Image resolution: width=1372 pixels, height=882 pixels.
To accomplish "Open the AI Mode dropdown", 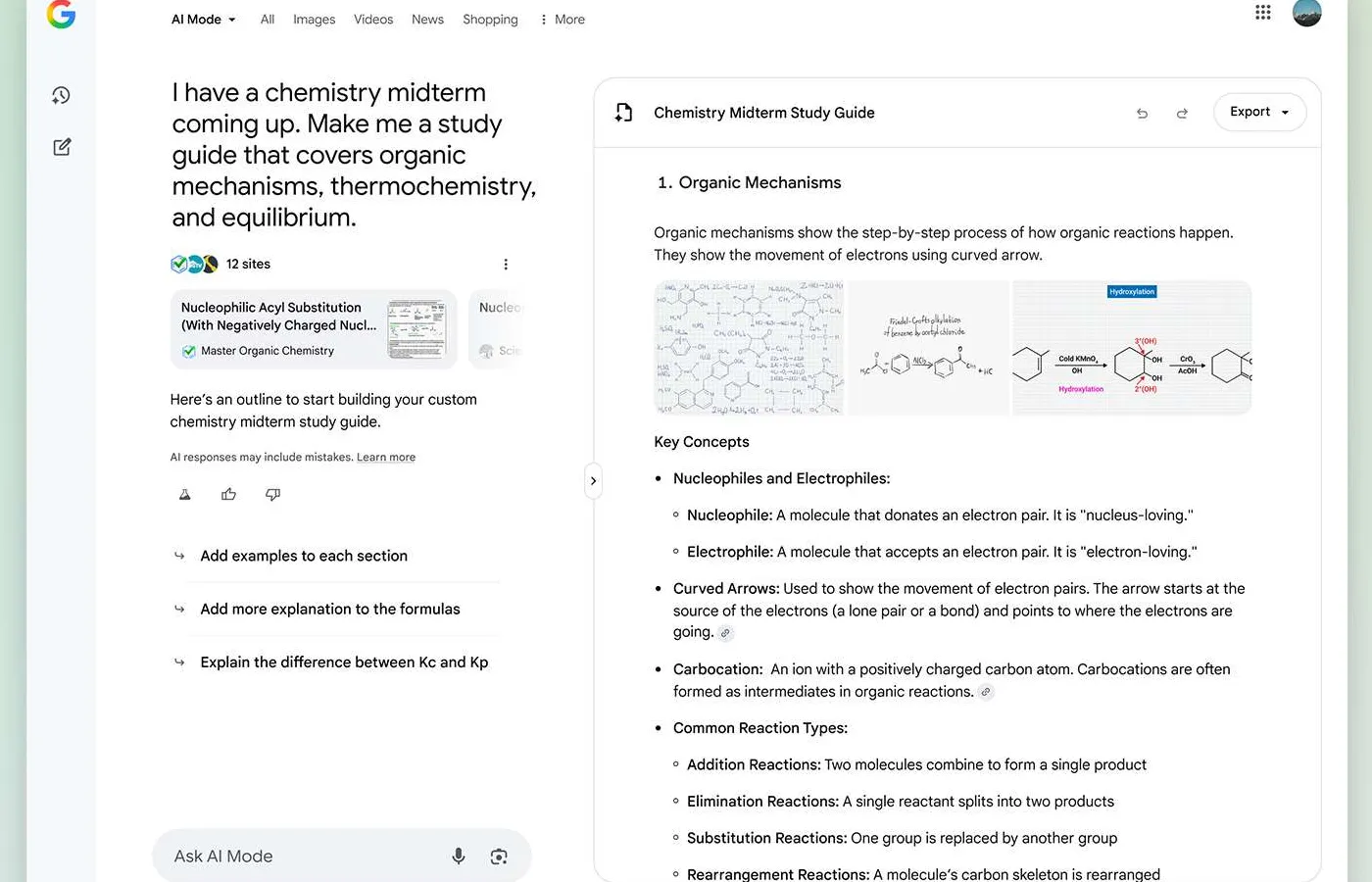I will point(204,20).
